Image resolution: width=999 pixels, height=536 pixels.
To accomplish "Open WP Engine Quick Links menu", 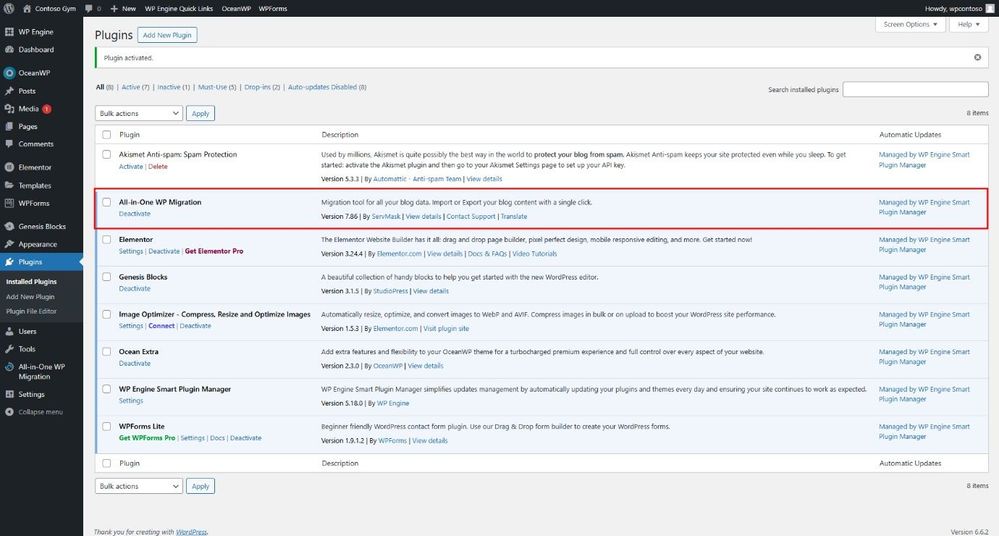I will coord(178,8).
